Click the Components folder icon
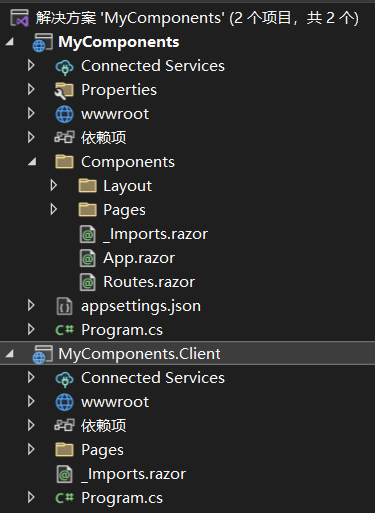 (x=64, y=162)
